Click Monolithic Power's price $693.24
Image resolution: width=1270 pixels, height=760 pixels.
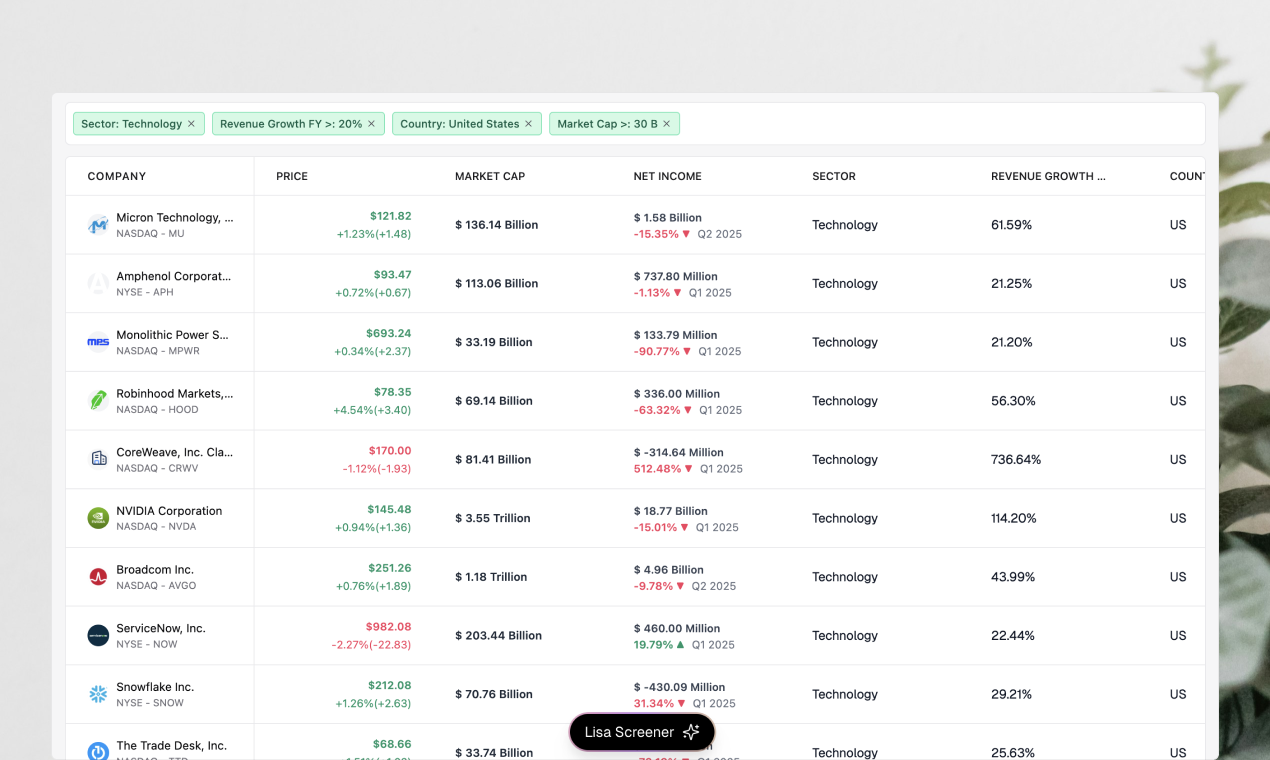pos(389,333)
